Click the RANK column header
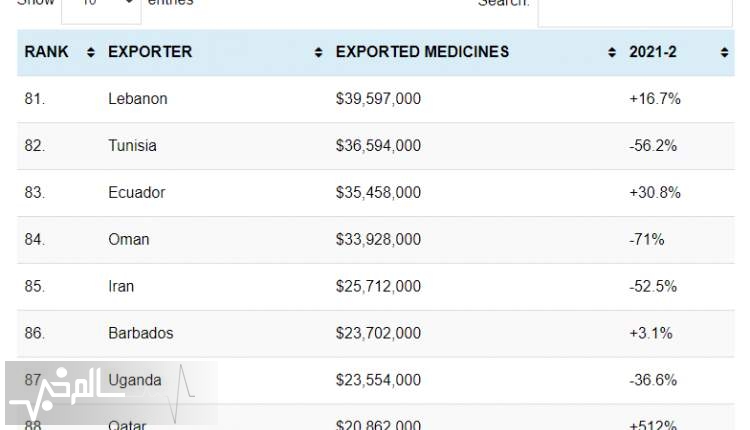Image resolution: width=750 pixels, height=430 pixels. click(x=46, y=52)
